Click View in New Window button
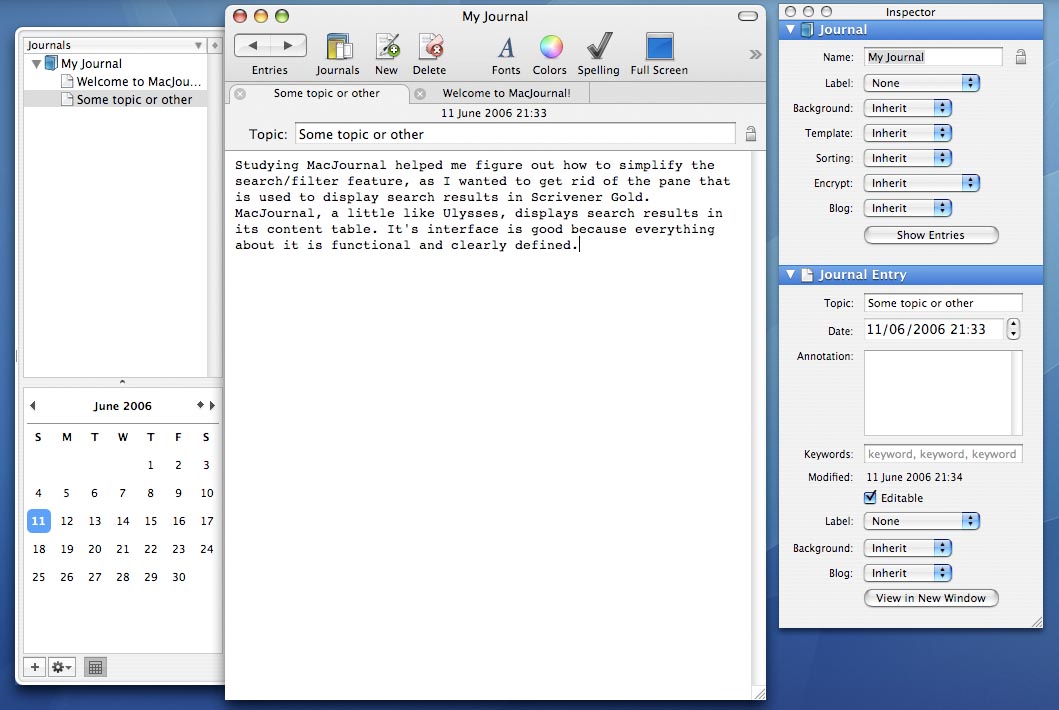The width and height of the screenshot is (1059, 710). point(931,598)
